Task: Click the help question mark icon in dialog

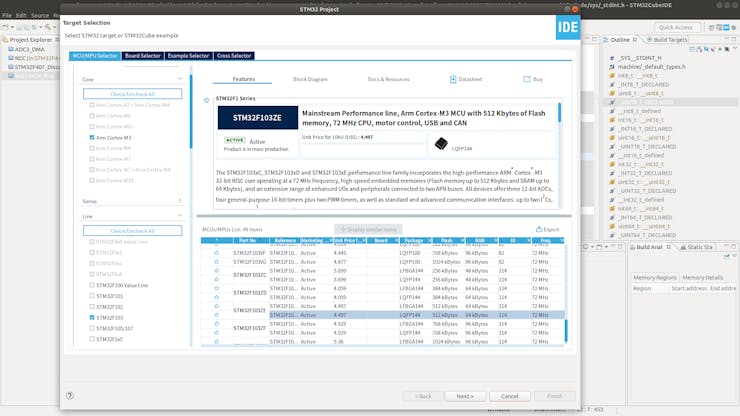Action: (x=70, y=396)
